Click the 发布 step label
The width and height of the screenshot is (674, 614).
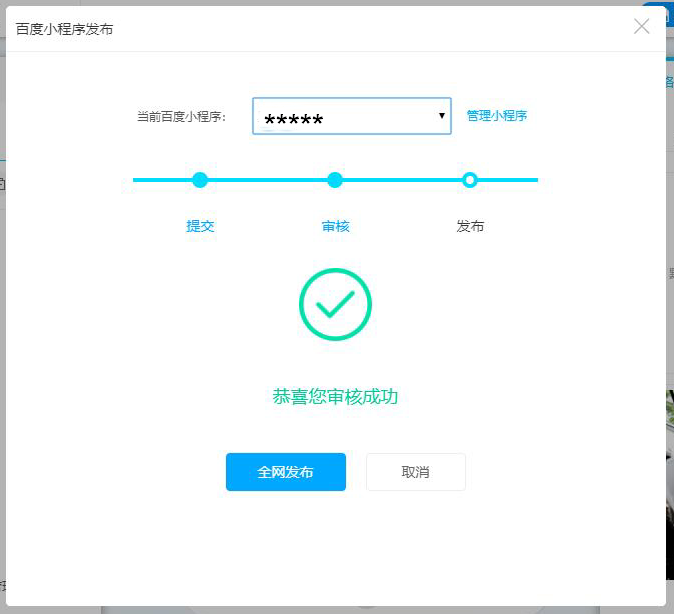(470, 226)
